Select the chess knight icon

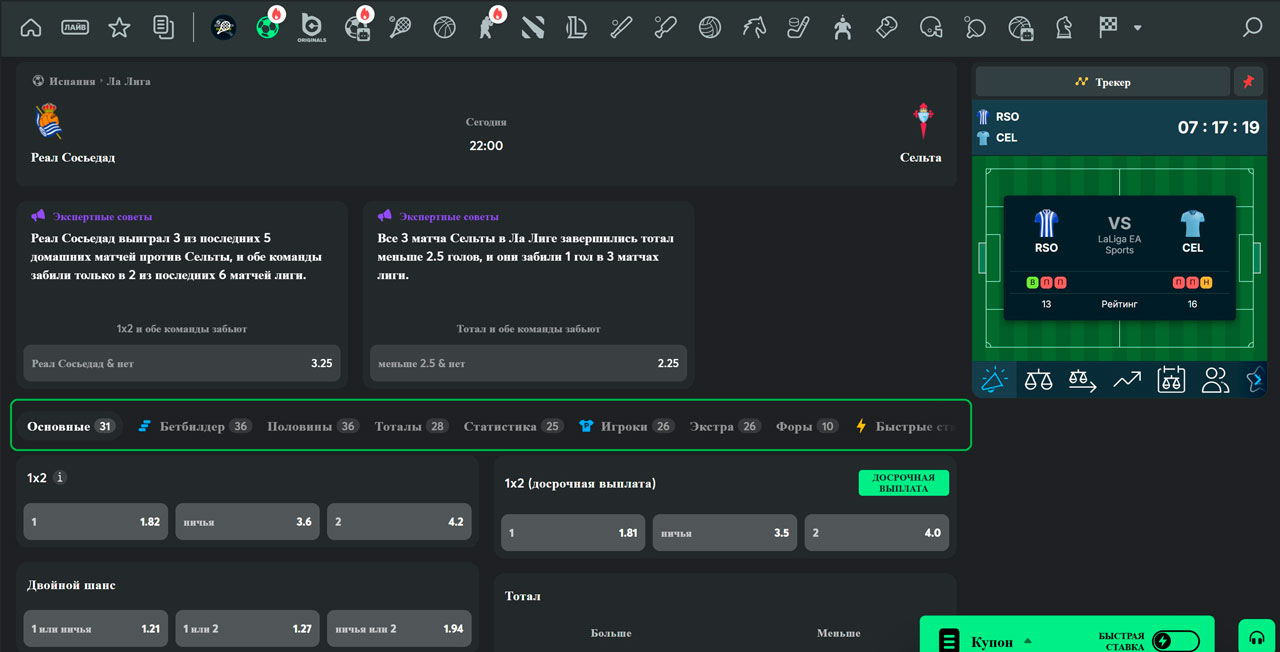[x=1064, y=28]
